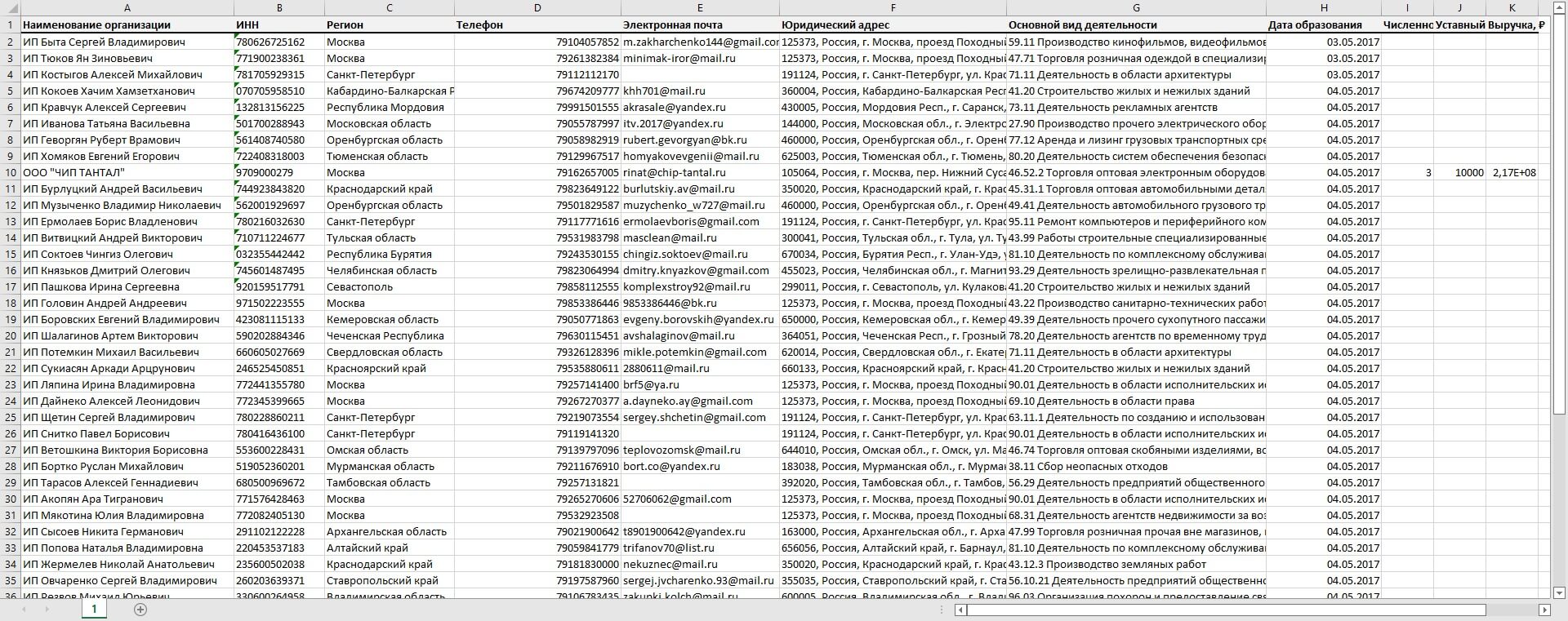Select revenue cell 2,17E+08
The width and height of the screenshot is (1568, 621).
(x=1512, y=172)
